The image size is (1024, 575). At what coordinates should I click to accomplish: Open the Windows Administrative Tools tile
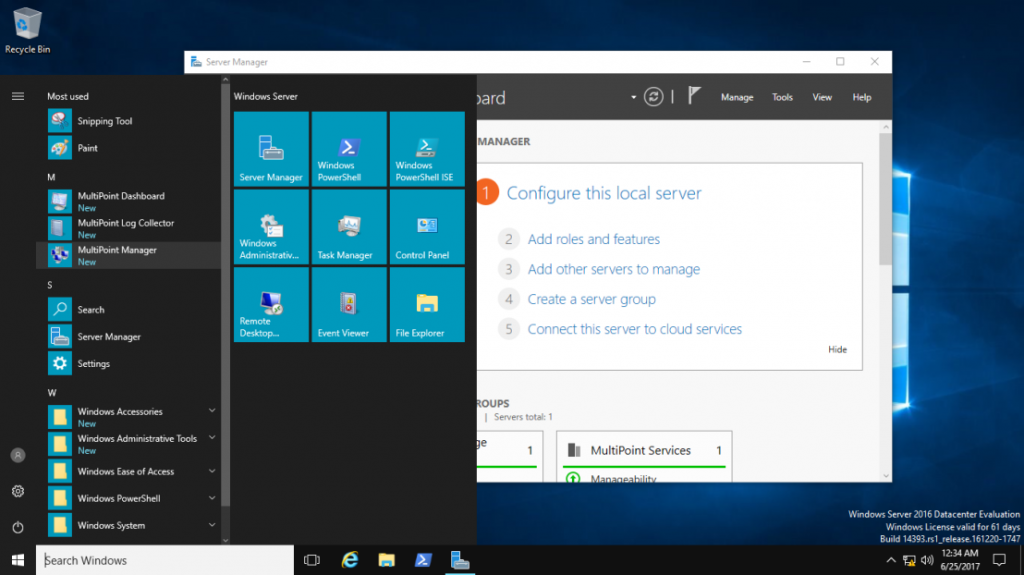[x=271, y=227]
